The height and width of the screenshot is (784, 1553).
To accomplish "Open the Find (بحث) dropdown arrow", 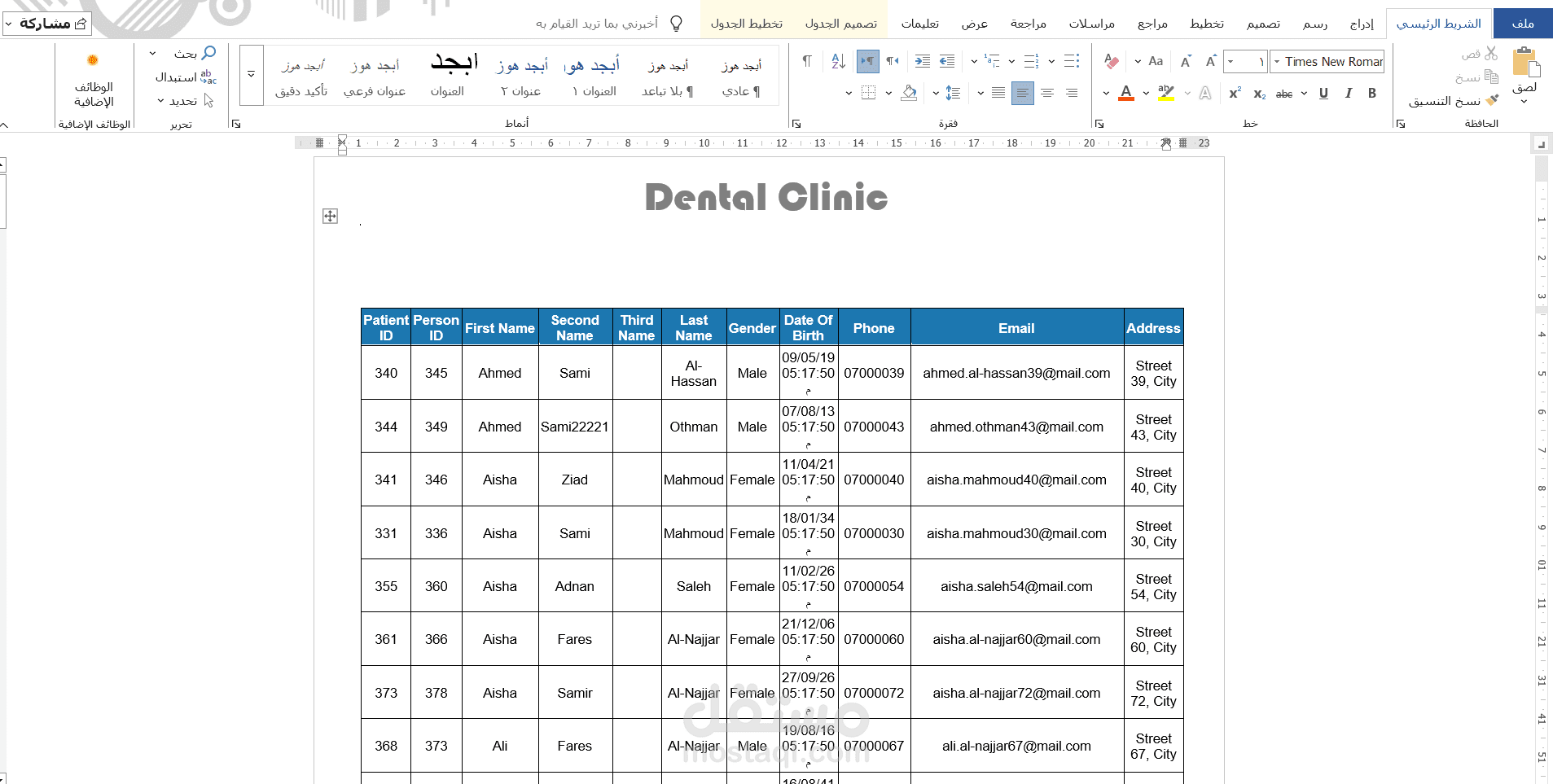I will click(152, 54).
